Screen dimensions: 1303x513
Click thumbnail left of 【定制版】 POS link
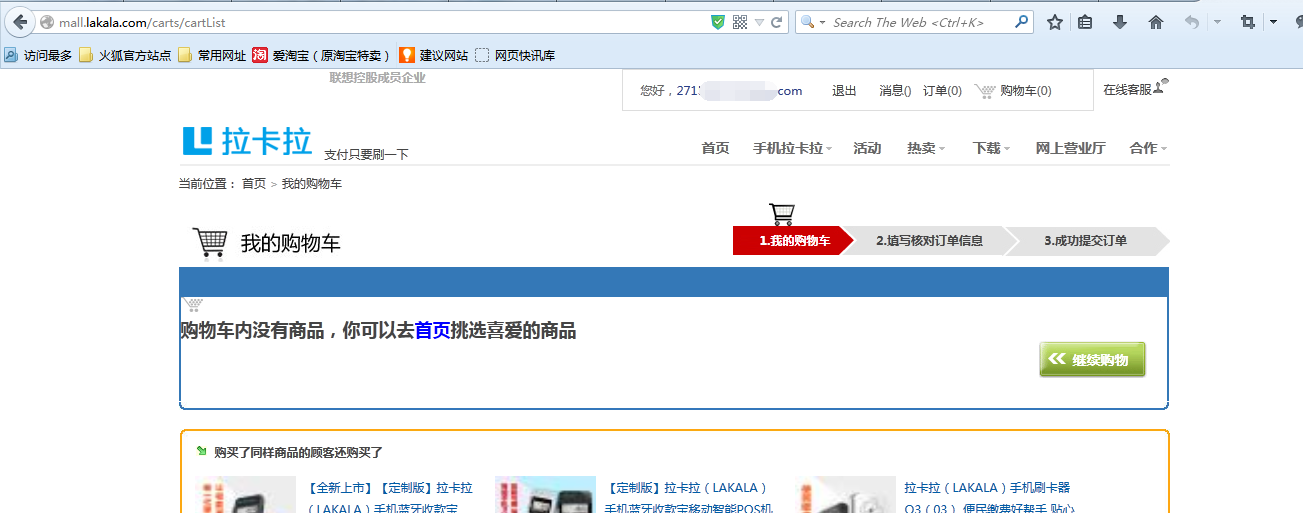click(x=546, y=495)
